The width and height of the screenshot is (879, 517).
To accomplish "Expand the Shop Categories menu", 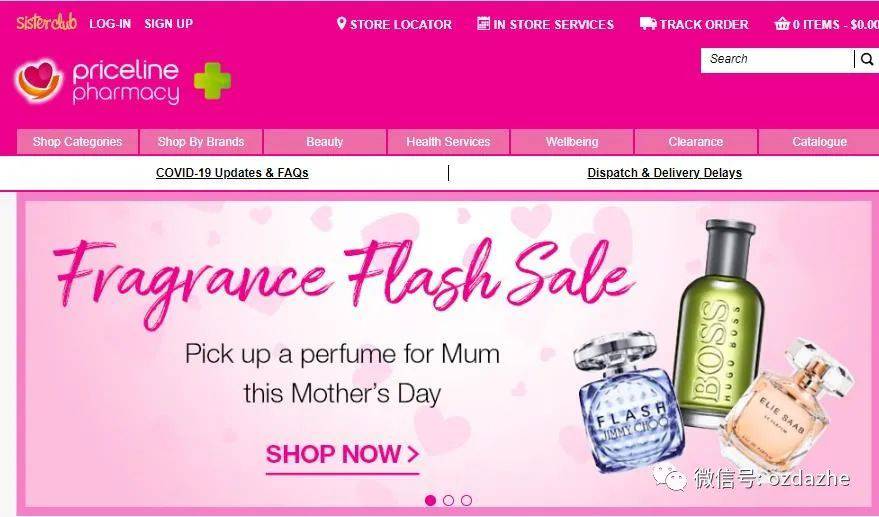I will pos(77,142).
